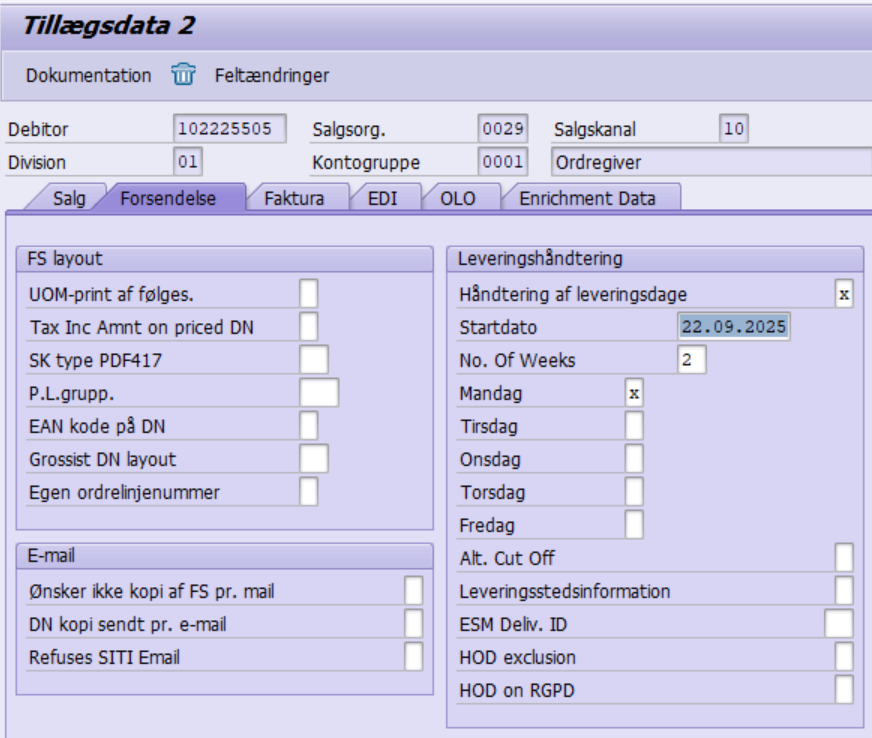
Task: Uncheck Håndtering af leveringsdage checkbox
Action: click(x=844, y=294)
